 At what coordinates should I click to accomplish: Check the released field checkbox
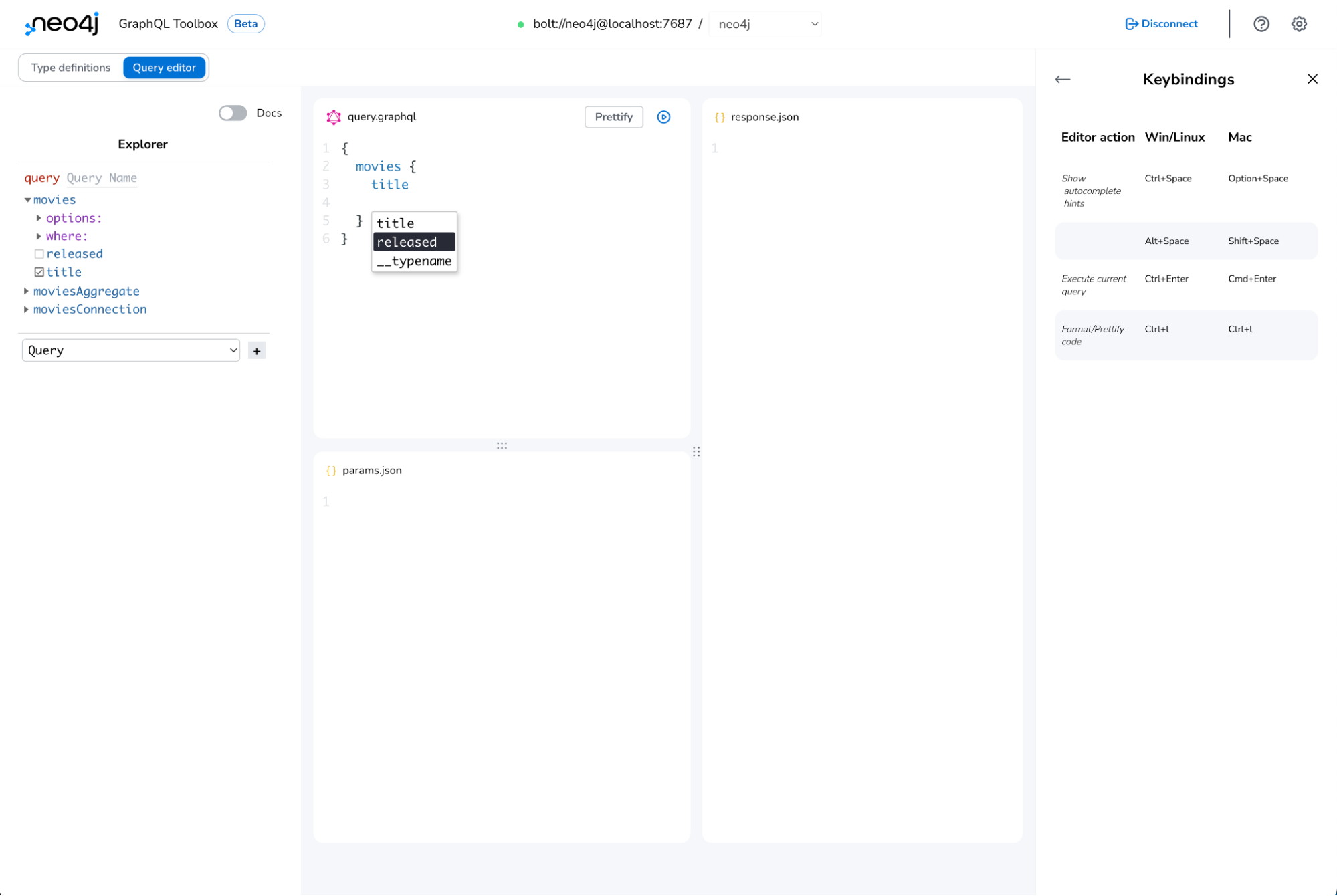point(39,253)
